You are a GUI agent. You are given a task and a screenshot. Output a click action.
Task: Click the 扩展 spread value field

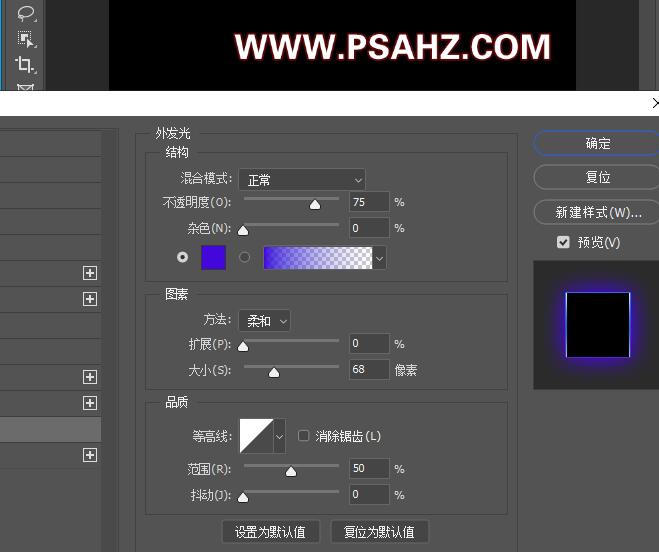(369, 343)
